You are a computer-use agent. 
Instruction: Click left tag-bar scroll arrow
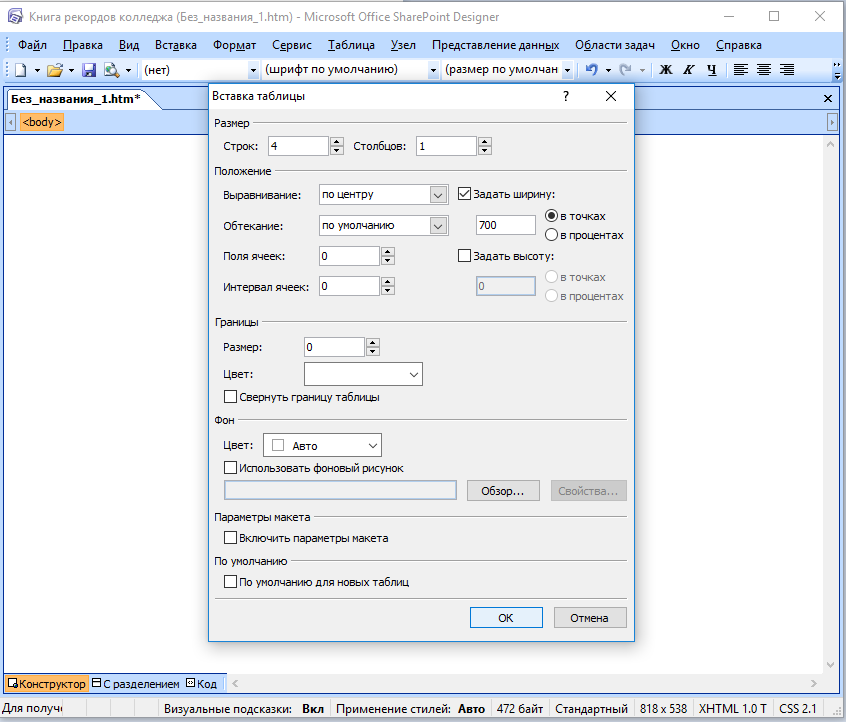point(10,122)
